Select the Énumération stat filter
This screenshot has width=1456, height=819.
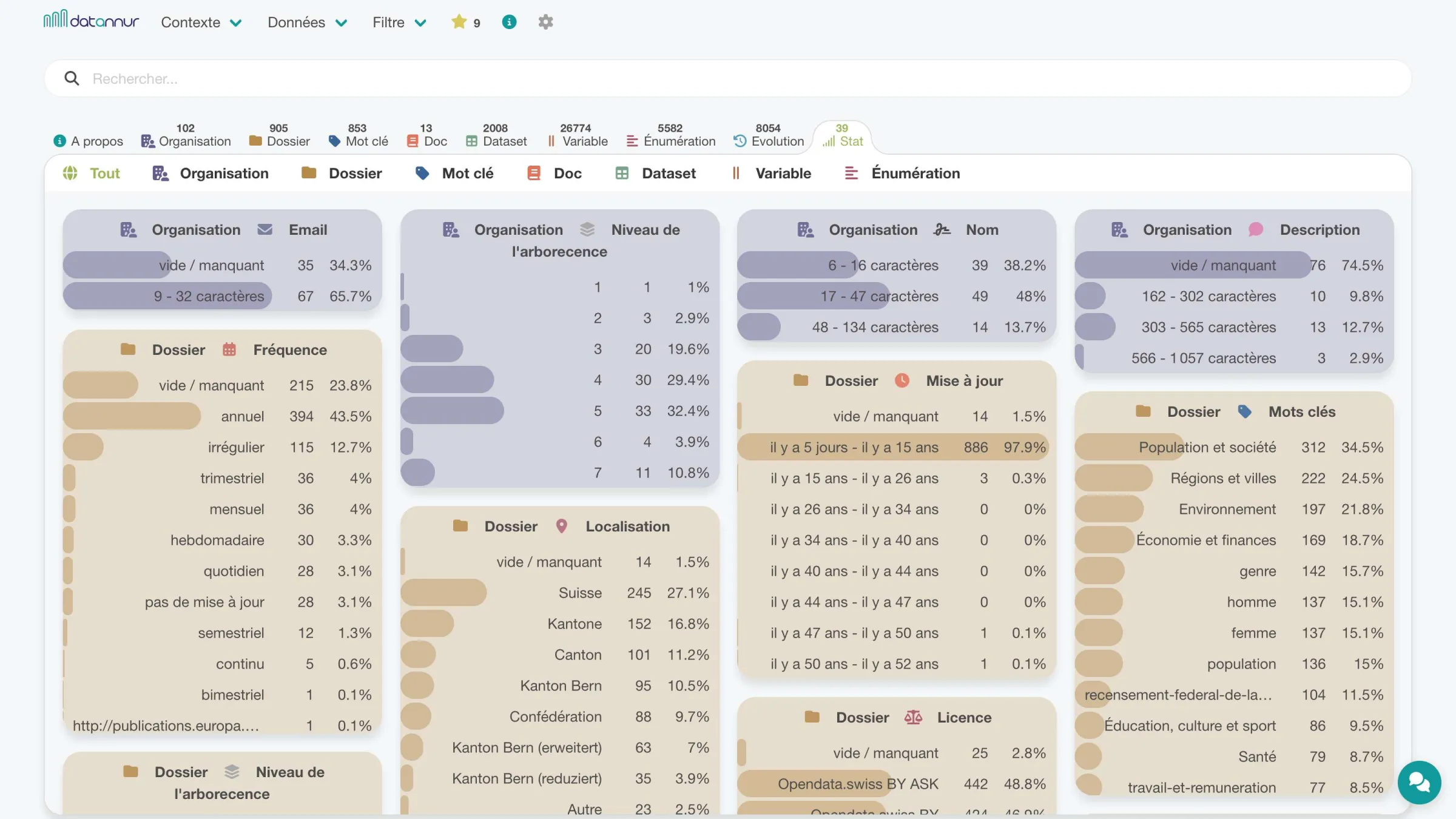click(x=902, y=174)
